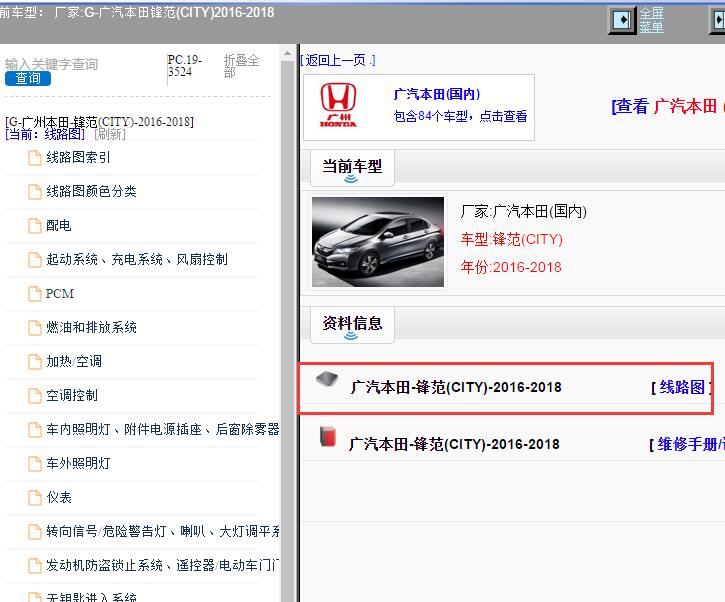Click page icon beside 燃油和排放系统

click(x=35, y=327)
